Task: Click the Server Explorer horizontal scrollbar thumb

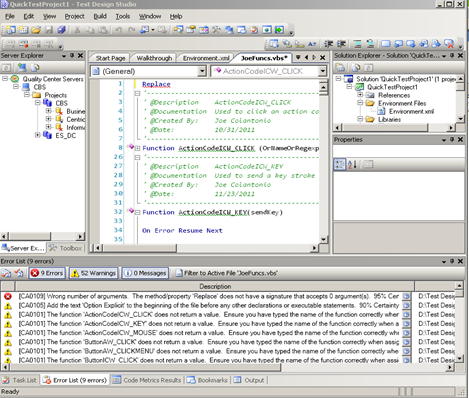Action: 29,237
